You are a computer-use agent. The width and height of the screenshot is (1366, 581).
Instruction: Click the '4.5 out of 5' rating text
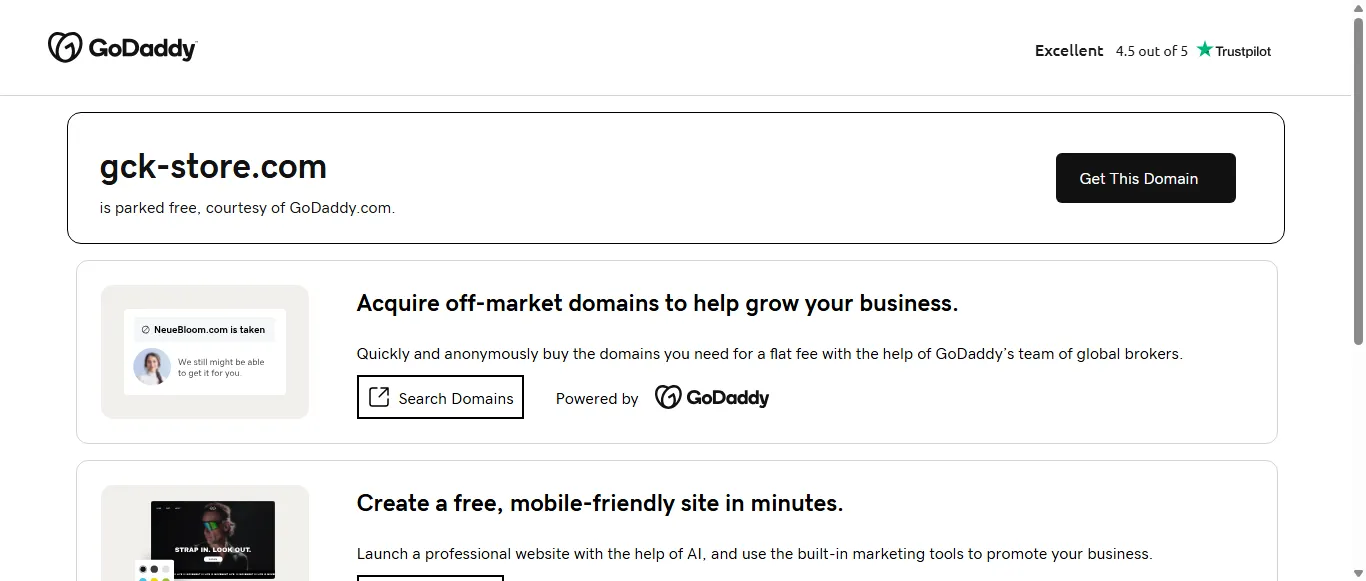coord(1152,51)
